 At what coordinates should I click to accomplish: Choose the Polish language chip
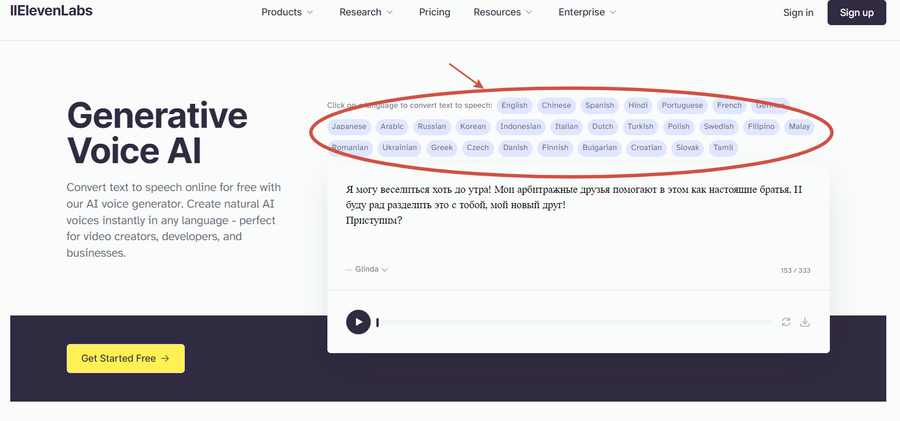(678, 126)
